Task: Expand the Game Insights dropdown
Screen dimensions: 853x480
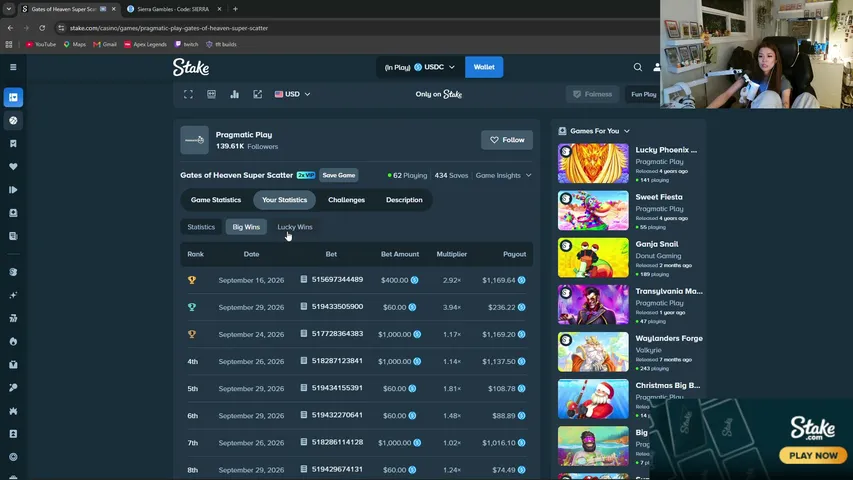Action: (x=503, y=175)
